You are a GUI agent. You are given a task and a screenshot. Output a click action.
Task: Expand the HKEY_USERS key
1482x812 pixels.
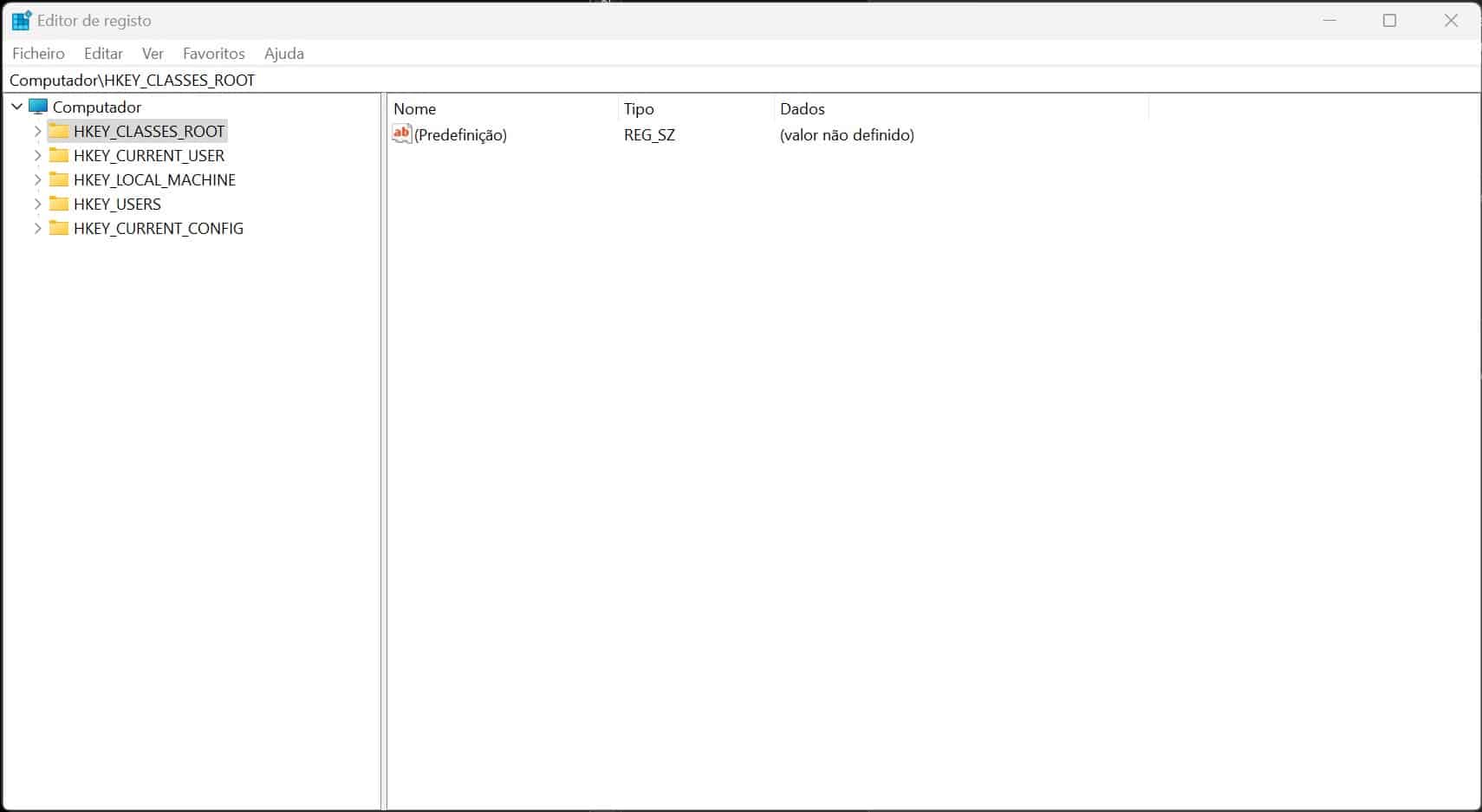[37, 204]
